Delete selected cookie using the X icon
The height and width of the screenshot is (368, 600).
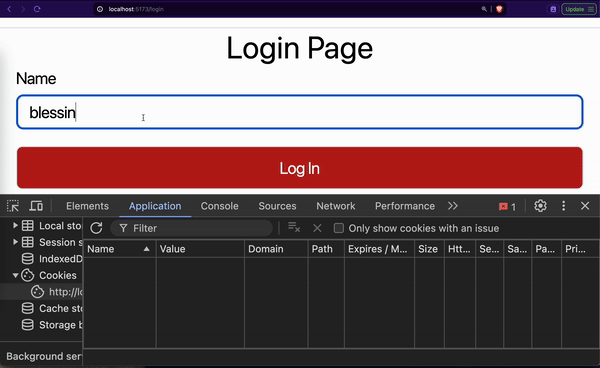[x=317, y=228]
